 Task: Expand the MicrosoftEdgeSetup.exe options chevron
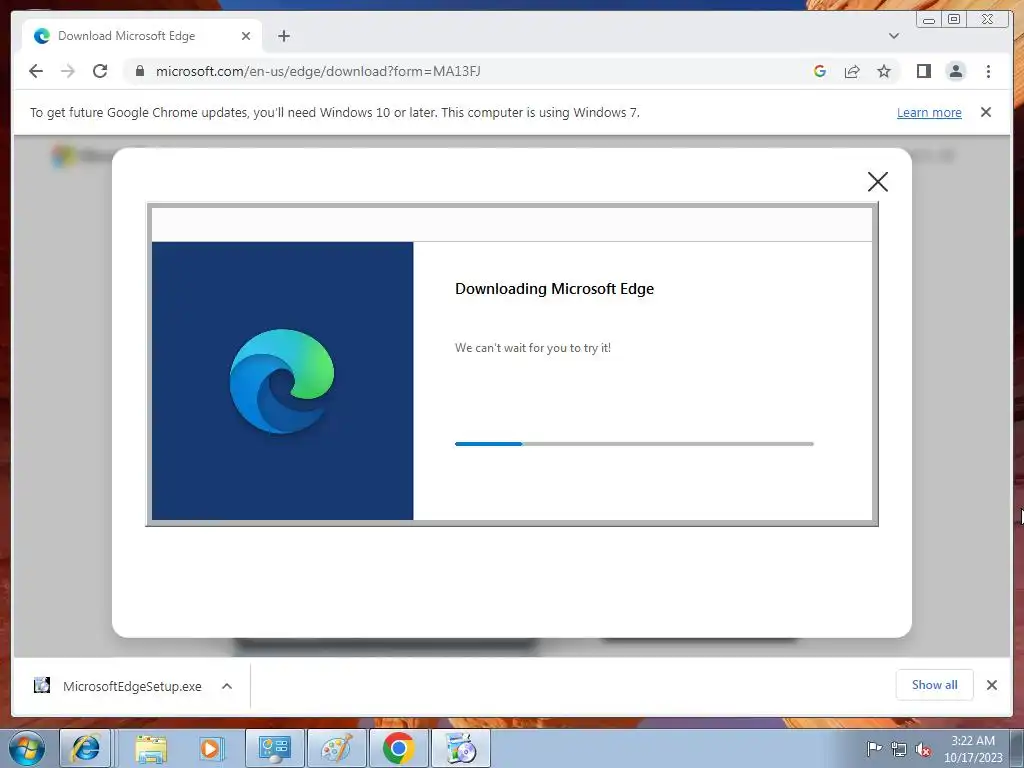pyautogui.click(x=227, y=686)
